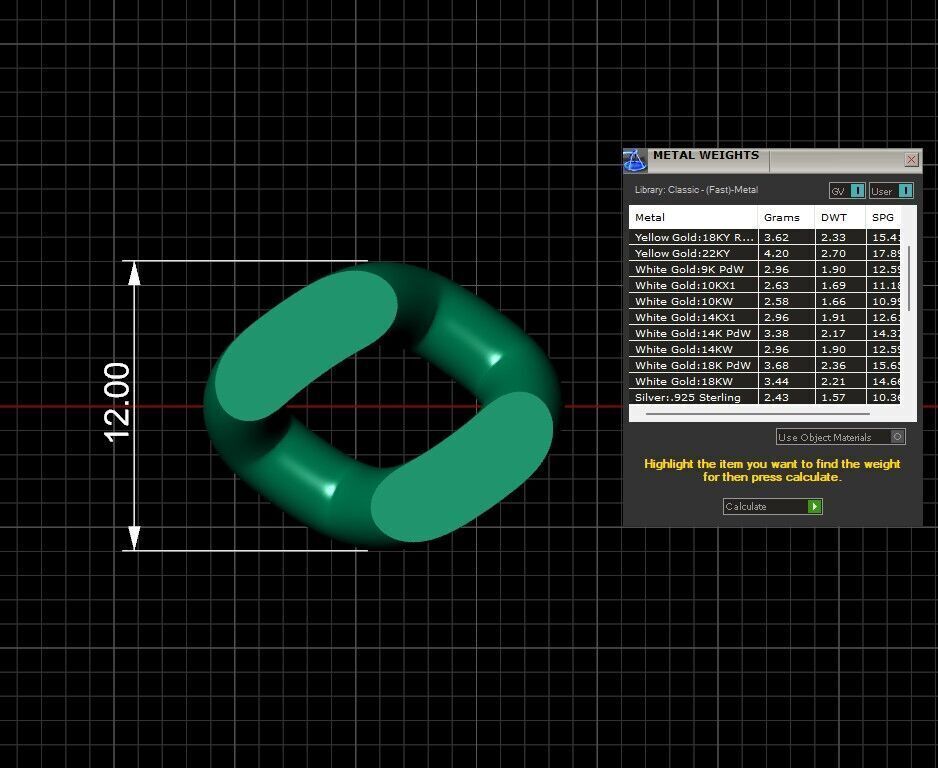
Task: Click the 3.68 grams value
Action: tap(776, 365)
